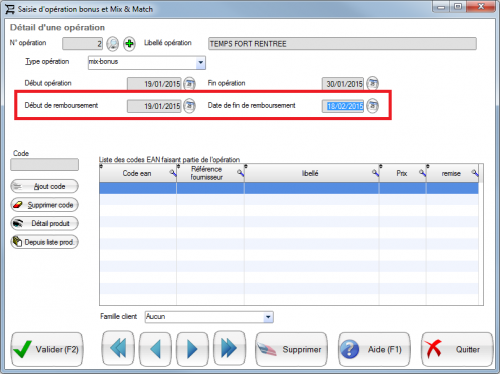This screenshot has width=500, height=374.
Task: Select the highlighted first row in EAN list
Action: (289, 188)
